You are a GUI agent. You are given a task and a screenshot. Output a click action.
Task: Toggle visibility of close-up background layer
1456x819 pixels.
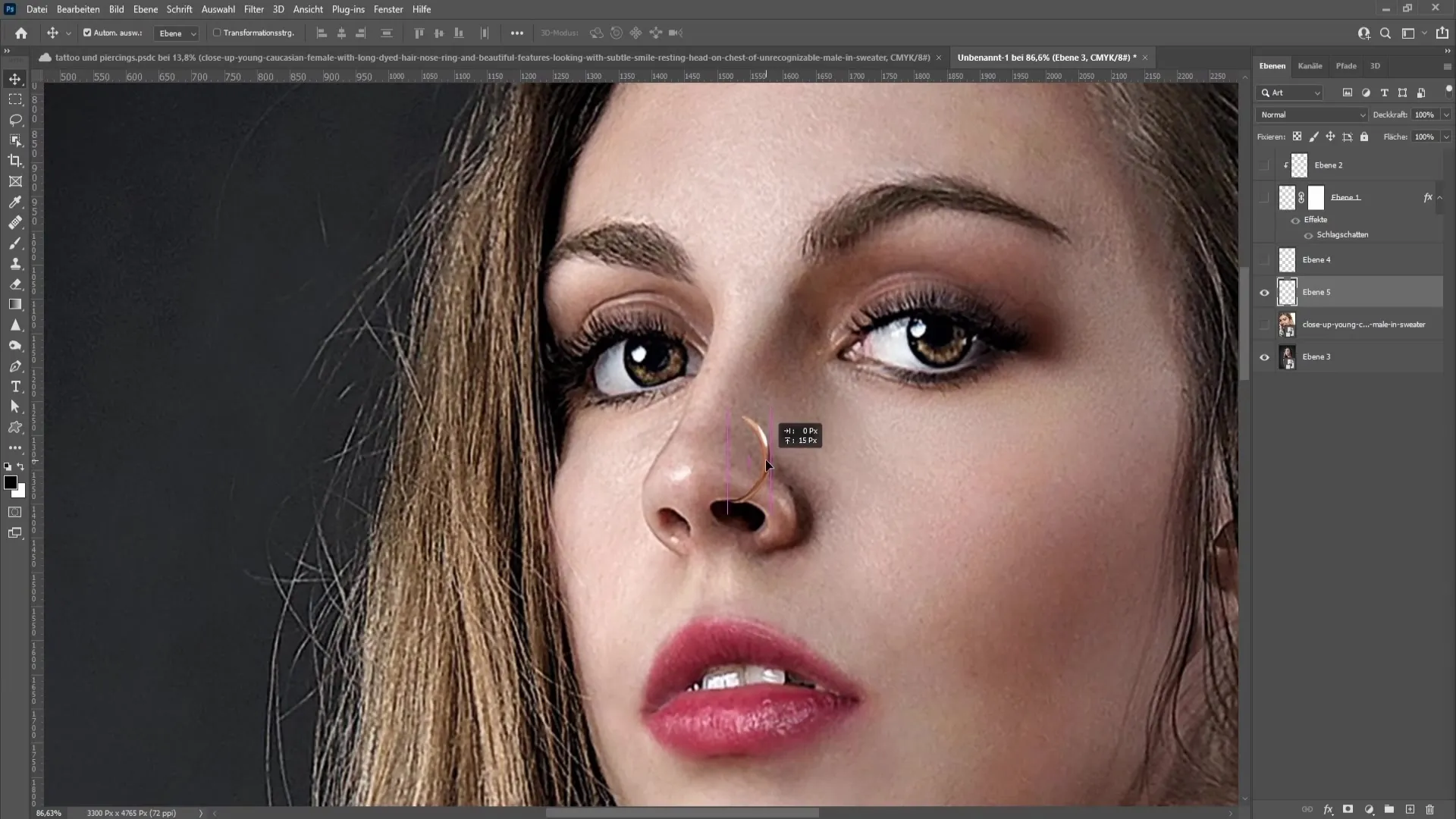(x=1265, y=324)
